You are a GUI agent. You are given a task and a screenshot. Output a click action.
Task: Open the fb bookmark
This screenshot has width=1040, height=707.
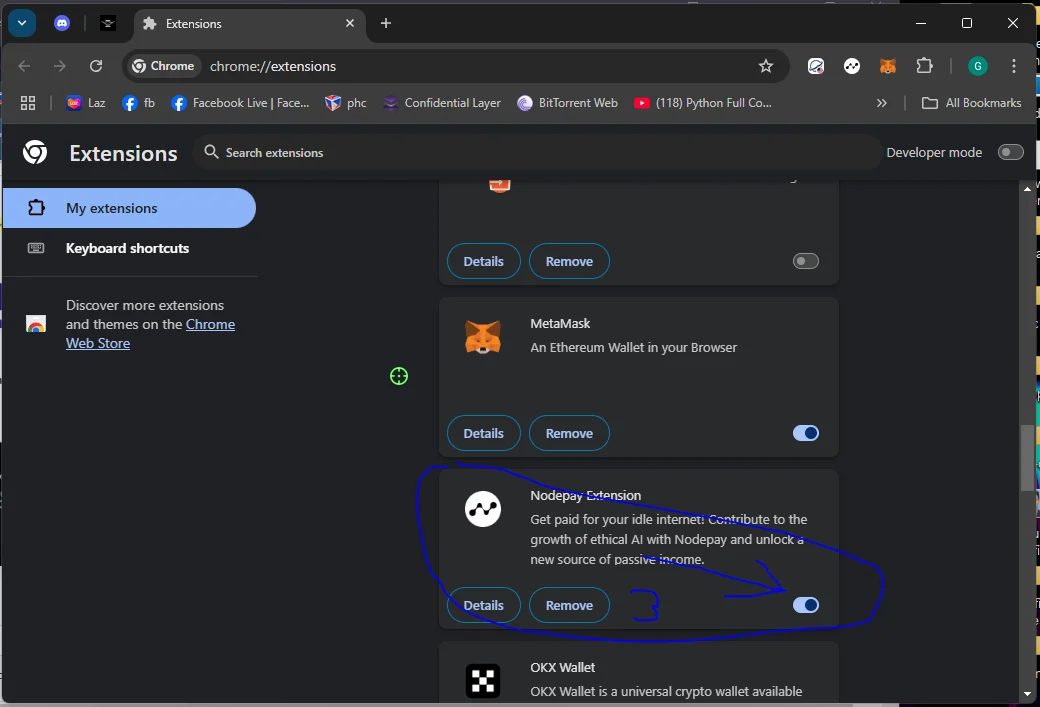(x=139, y=103)
